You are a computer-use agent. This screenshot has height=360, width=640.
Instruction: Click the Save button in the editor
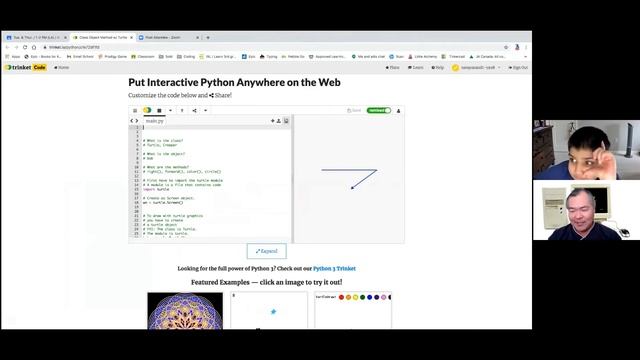[x=354, y=111]
